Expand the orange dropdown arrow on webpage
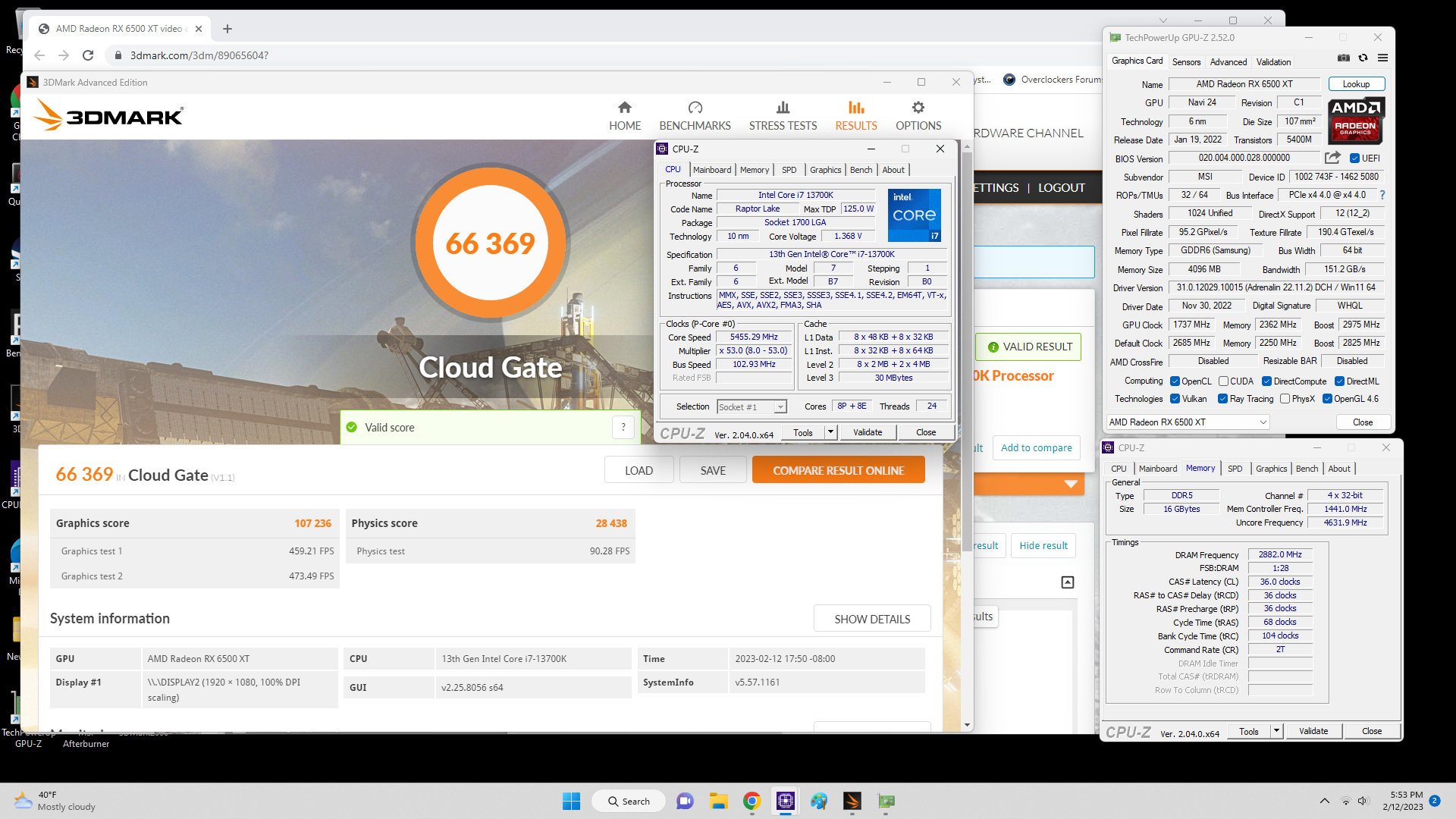1456x819 pixels. pyautogui.click(x=1071, y=484)
